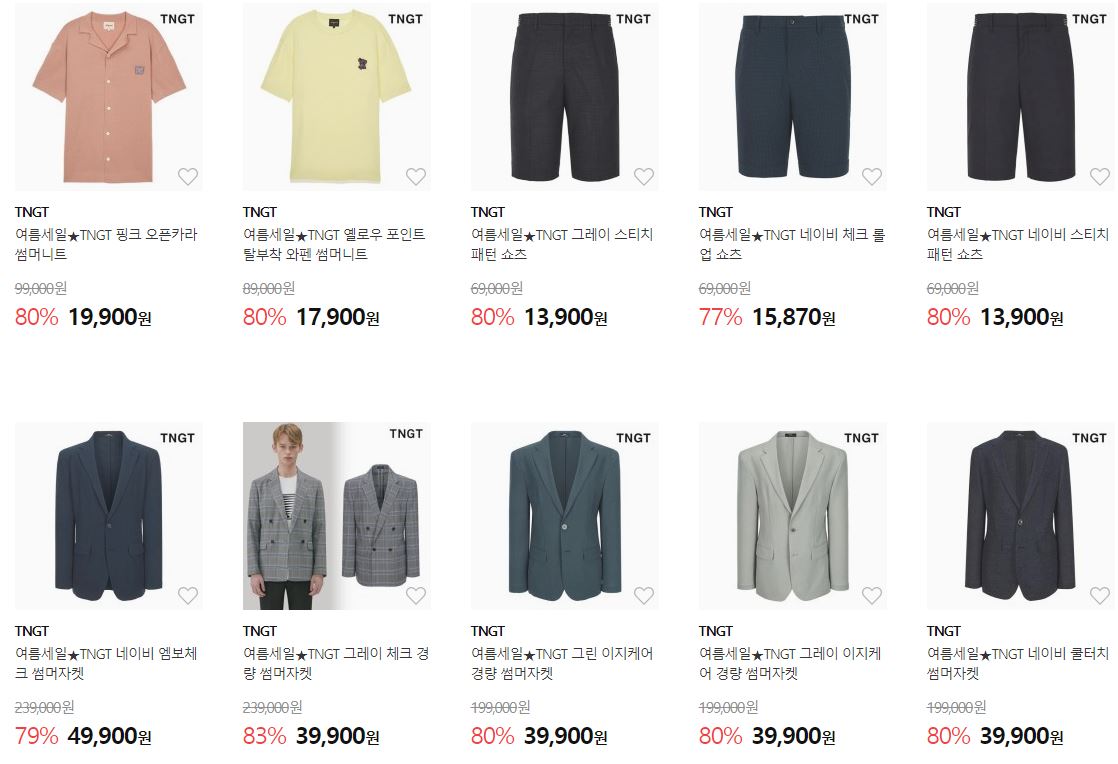
Task: Select the 49,900원 price on the navy emboss jacket
Action: point(110,736)
